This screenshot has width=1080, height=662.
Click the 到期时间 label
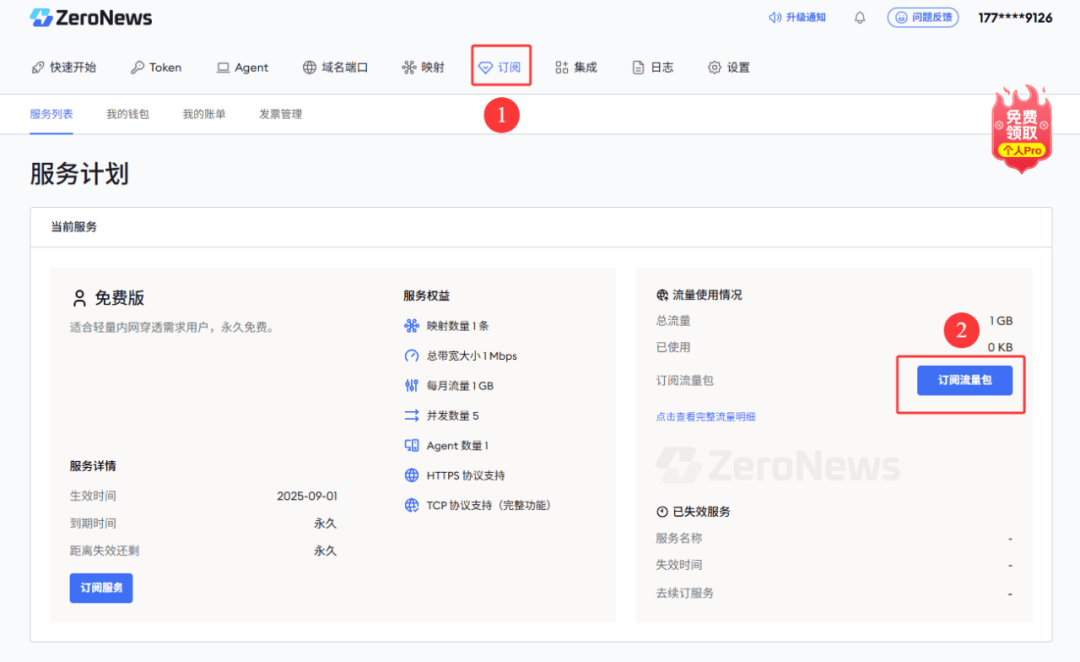93,524
